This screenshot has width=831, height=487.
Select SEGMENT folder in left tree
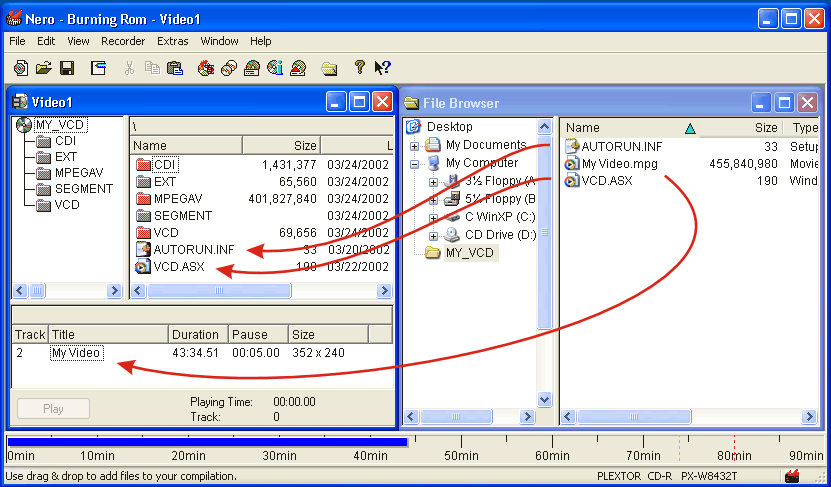[x=84, y=189]
